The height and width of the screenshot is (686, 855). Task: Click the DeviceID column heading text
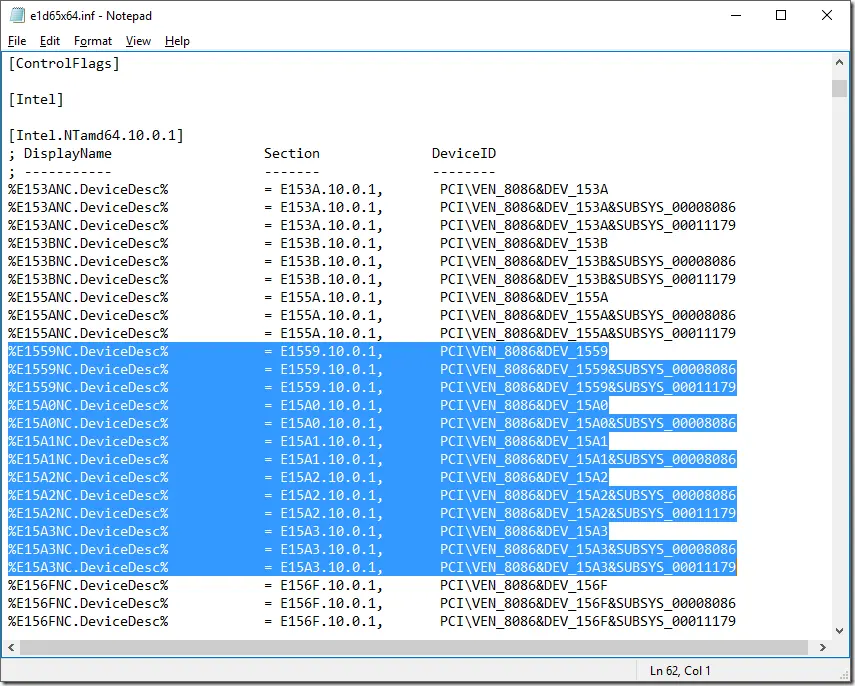click(464, 153)
